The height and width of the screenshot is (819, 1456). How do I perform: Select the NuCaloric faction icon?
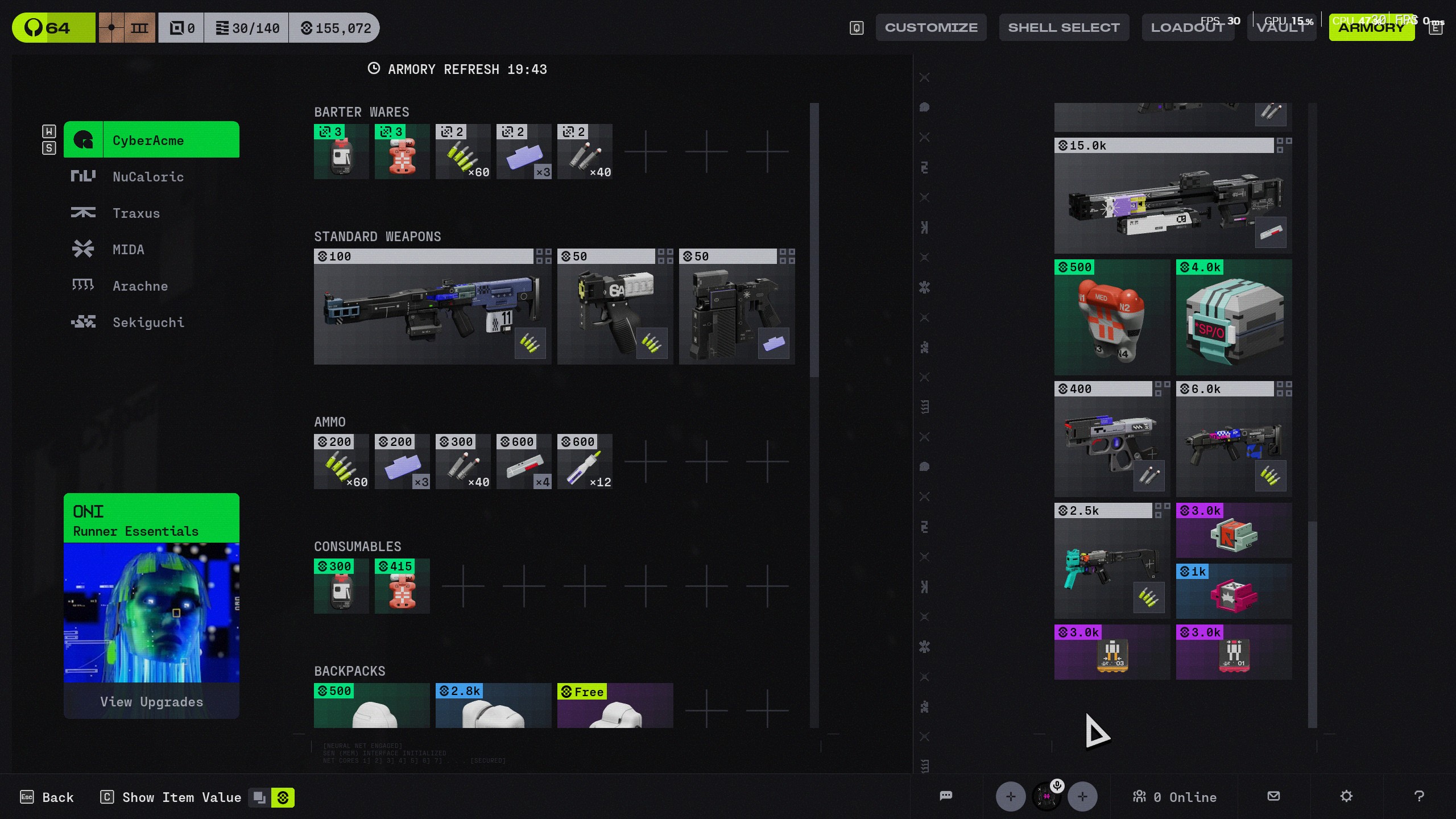[x=83, y=176]
